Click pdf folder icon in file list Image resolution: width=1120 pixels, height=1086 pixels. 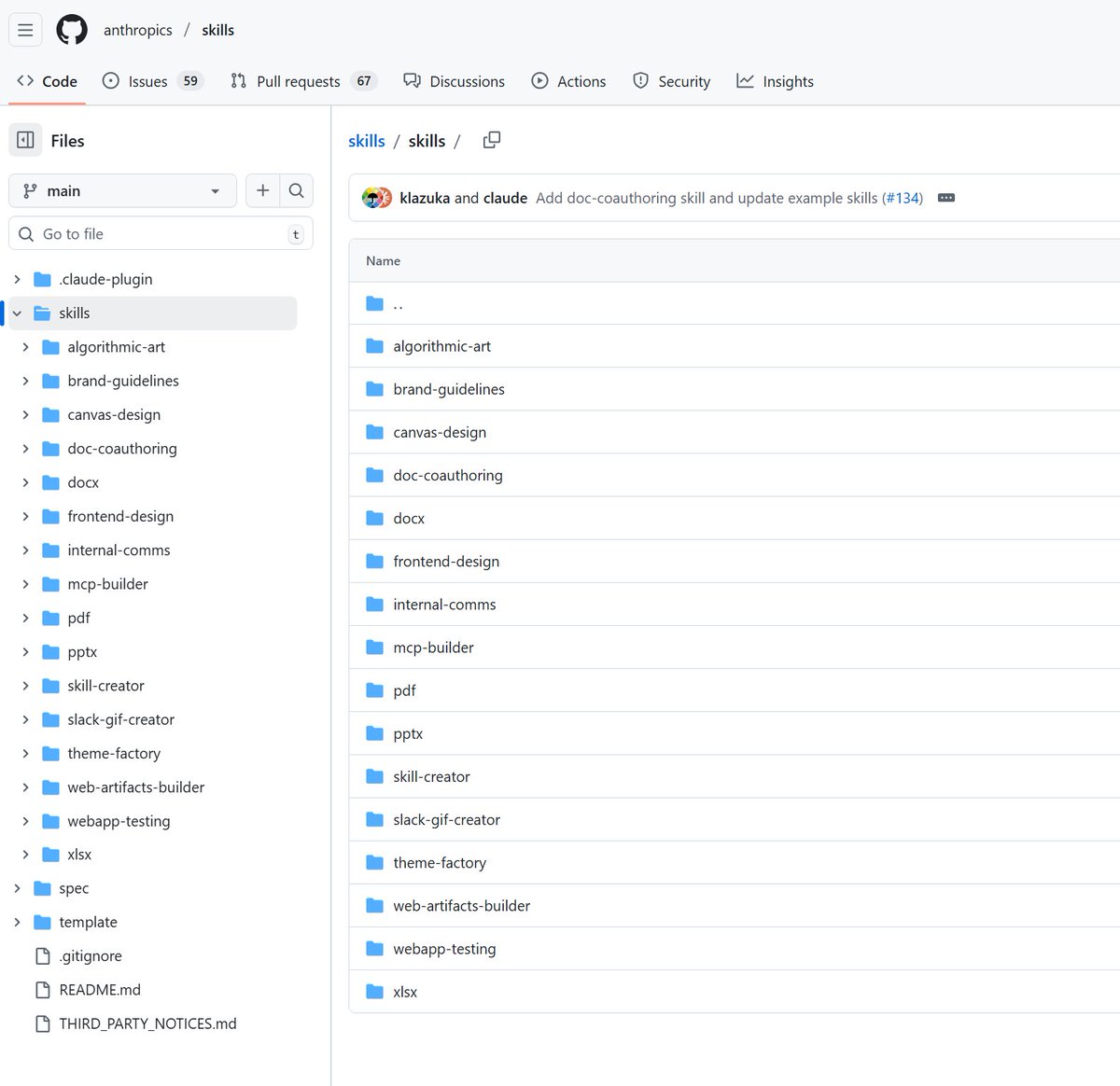click(x=375, y=690)
